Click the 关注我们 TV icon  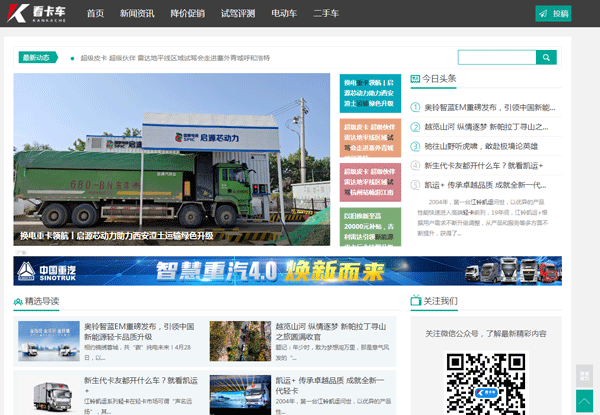(416, 301)
